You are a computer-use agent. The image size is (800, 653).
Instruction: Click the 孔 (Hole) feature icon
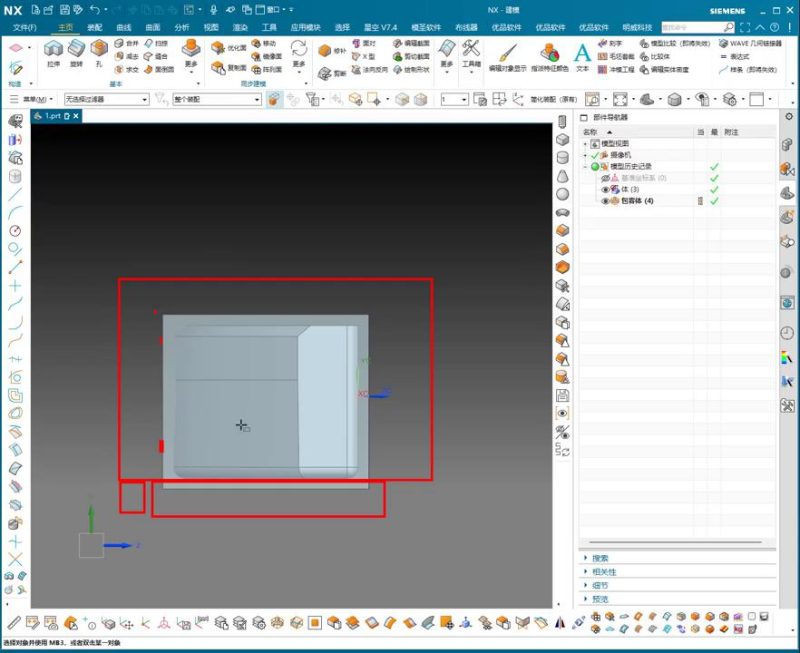99,51
